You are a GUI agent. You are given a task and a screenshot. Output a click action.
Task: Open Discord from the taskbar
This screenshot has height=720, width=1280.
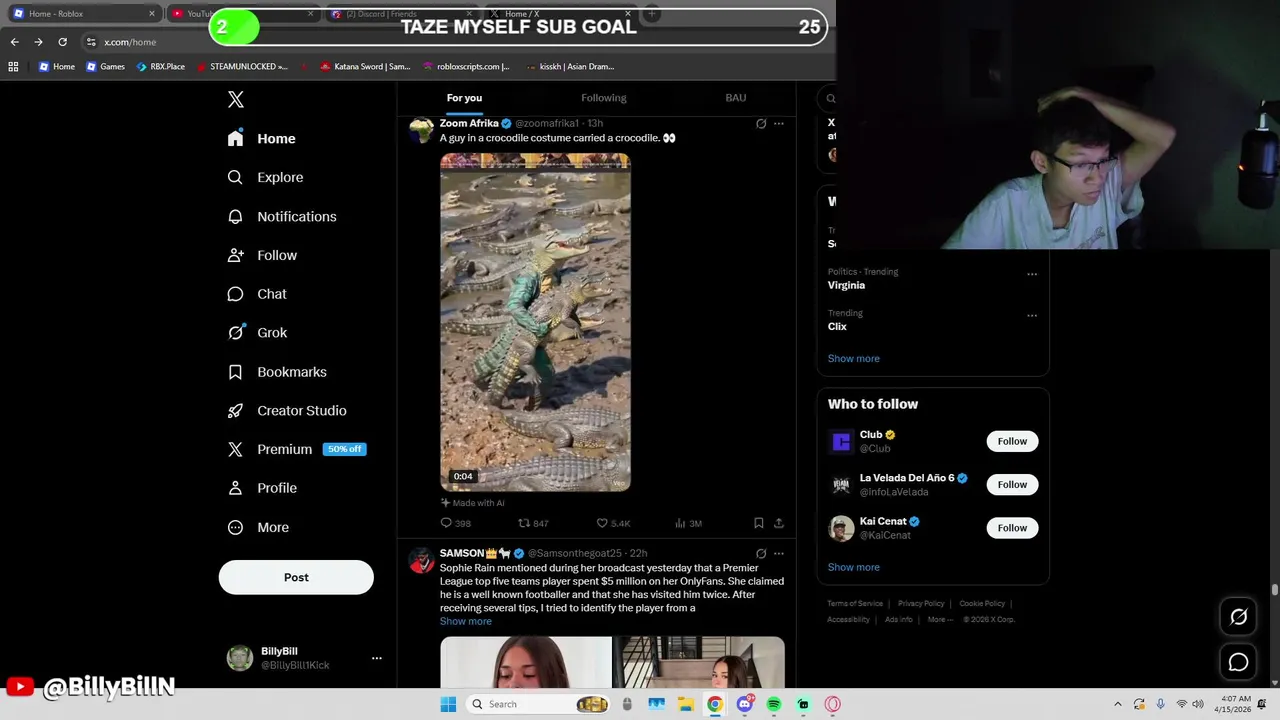[x=745, y=704]
